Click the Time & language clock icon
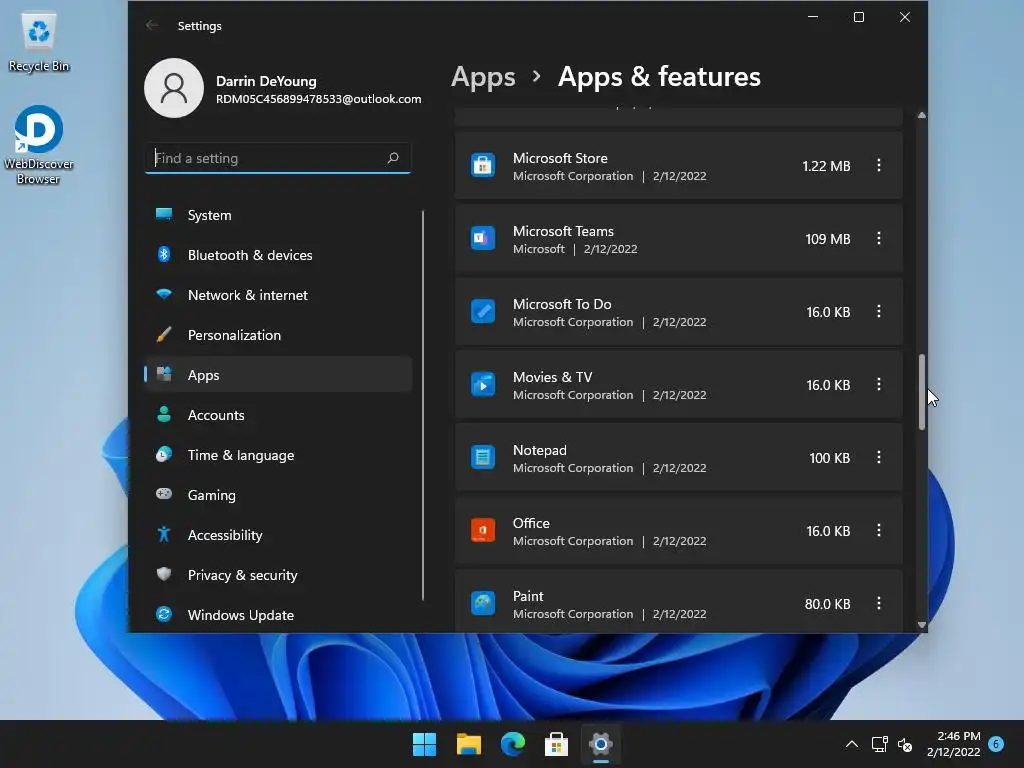This screenshot has height=768, width=1024. pos(164,454)
